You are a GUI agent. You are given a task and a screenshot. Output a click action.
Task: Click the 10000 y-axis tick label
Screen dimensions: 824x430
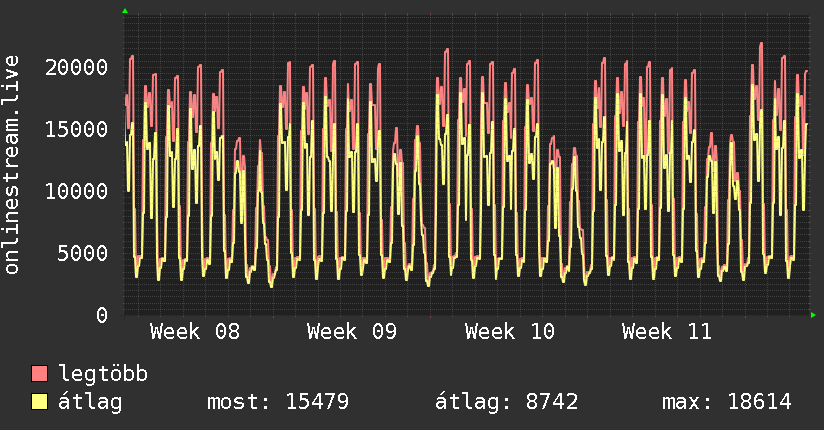coord(76,191)
